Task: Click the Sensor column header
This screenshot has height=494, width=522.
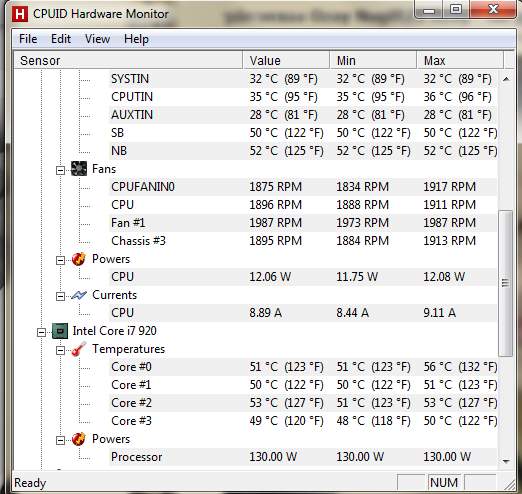Action: 128,60
